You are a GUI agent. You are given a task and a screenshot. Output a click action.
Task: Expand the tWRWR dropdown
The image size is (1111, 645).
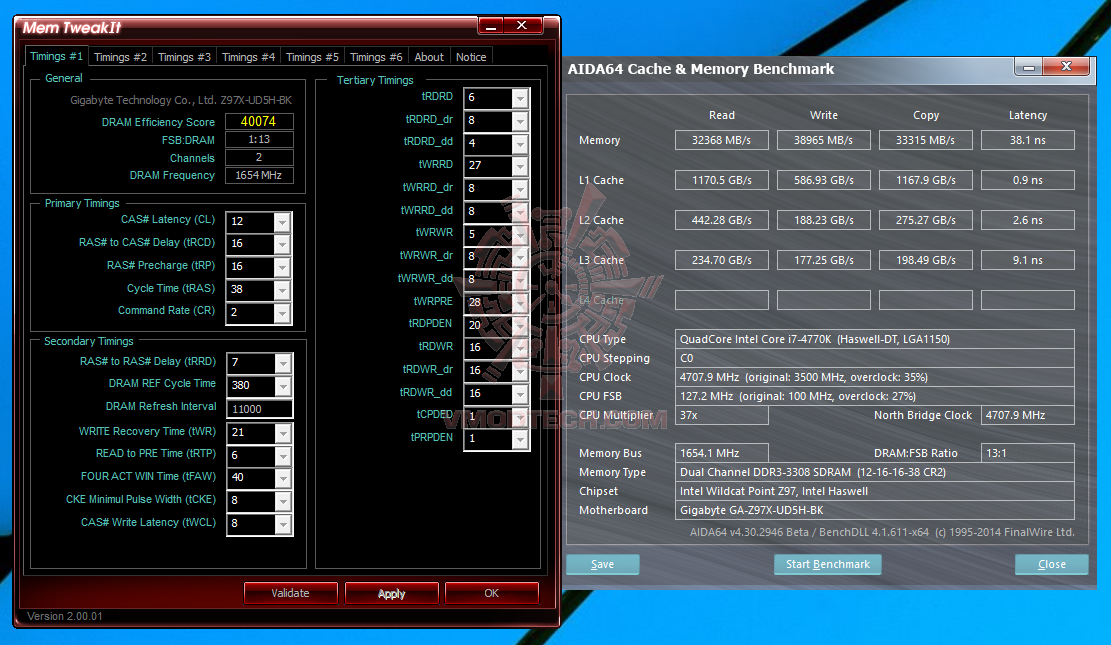click(x=520, y=234)
